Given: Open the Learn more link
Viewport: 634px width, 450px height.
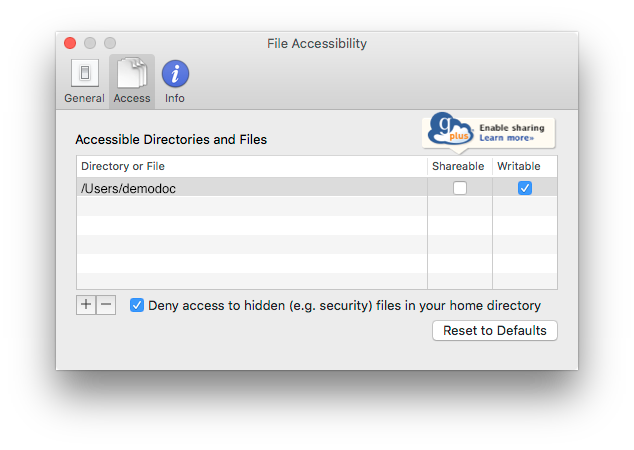Looking at the screenshot, I should 506,138.
